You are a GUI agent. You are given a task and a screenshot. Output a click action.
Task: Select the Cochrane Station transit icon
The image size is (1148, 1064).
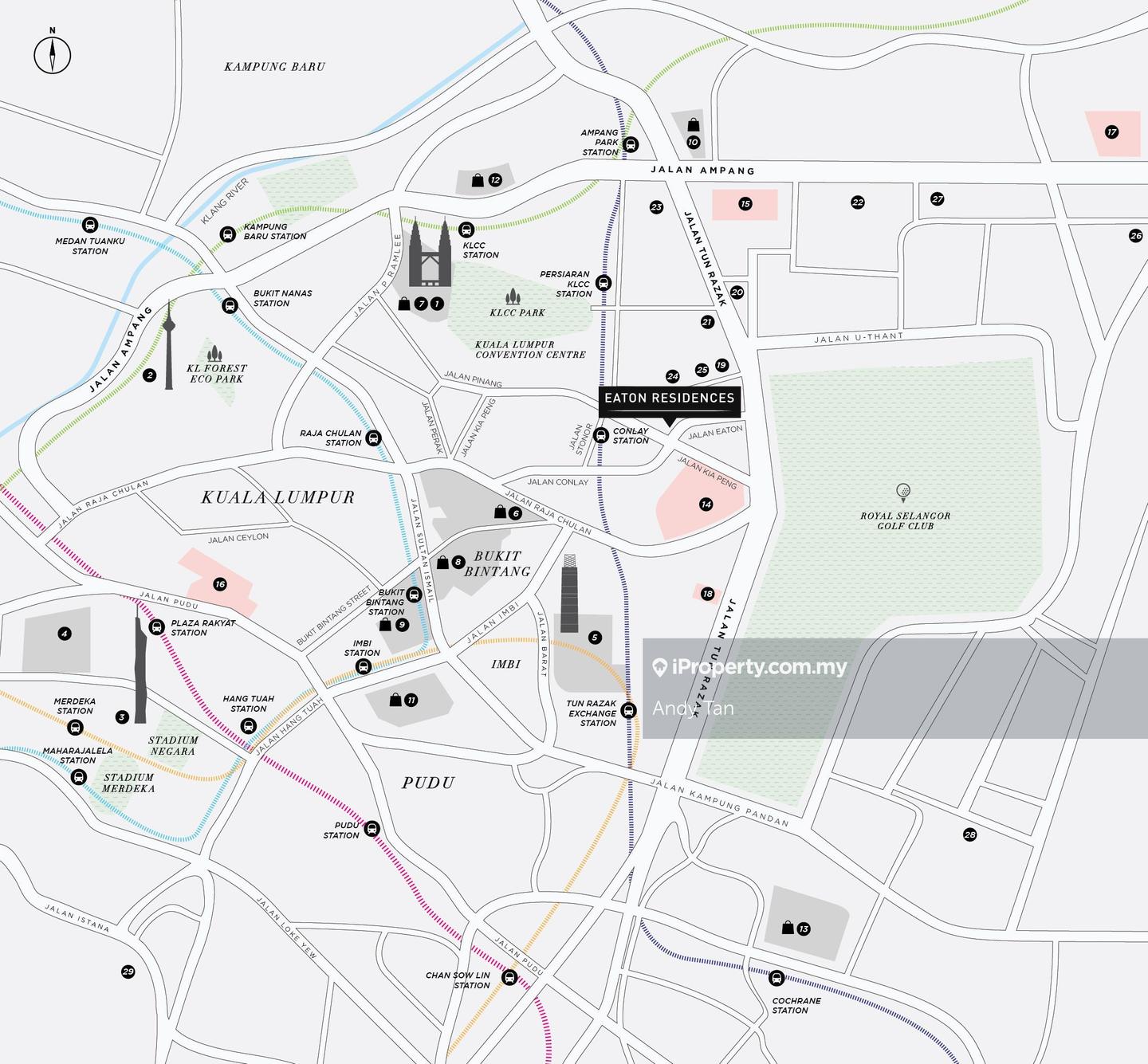[776, 978]
